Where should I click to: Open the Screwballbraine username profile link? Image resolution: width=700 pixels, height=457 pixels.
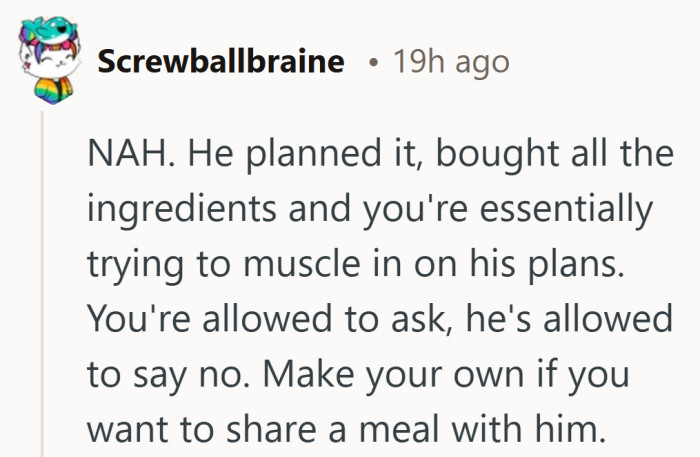(x=221, y=61)
